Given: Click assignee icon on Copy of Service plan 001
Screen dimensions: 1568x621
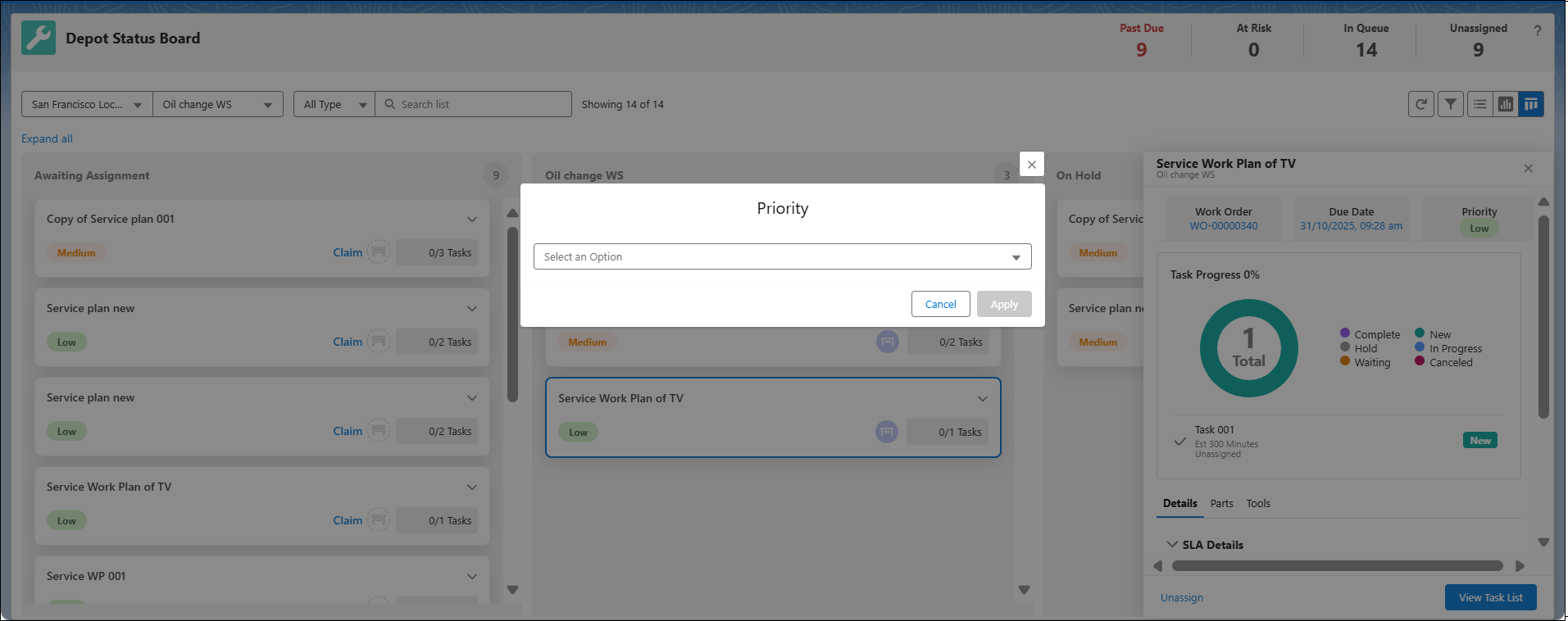Looking at the screenshot, I should click(379, 252).
